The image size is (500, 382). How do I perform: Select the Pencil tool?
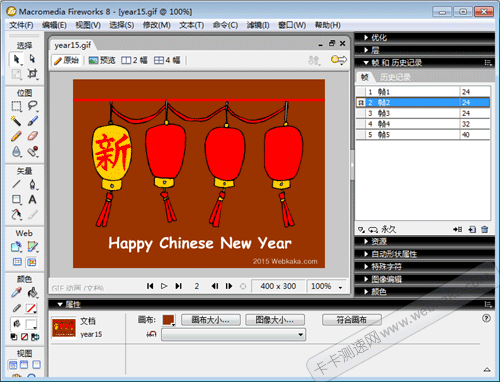(x=16, y=136)
